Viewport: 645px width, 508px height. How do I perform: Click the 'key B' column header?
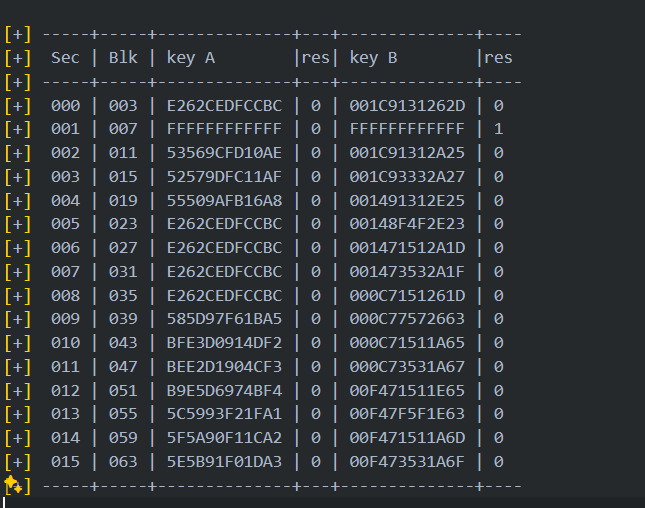[x=373, y=58]
